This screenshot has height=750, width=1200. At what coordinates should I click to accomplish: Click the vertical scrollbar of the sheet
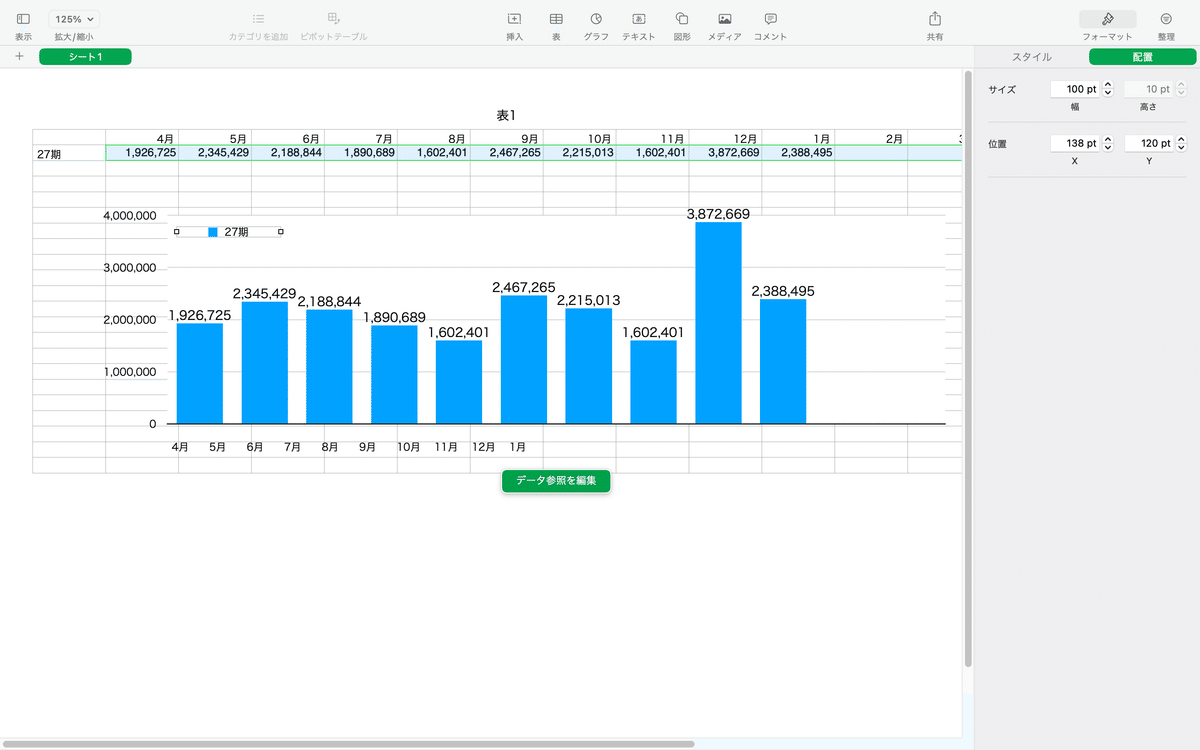pos(967,369)
